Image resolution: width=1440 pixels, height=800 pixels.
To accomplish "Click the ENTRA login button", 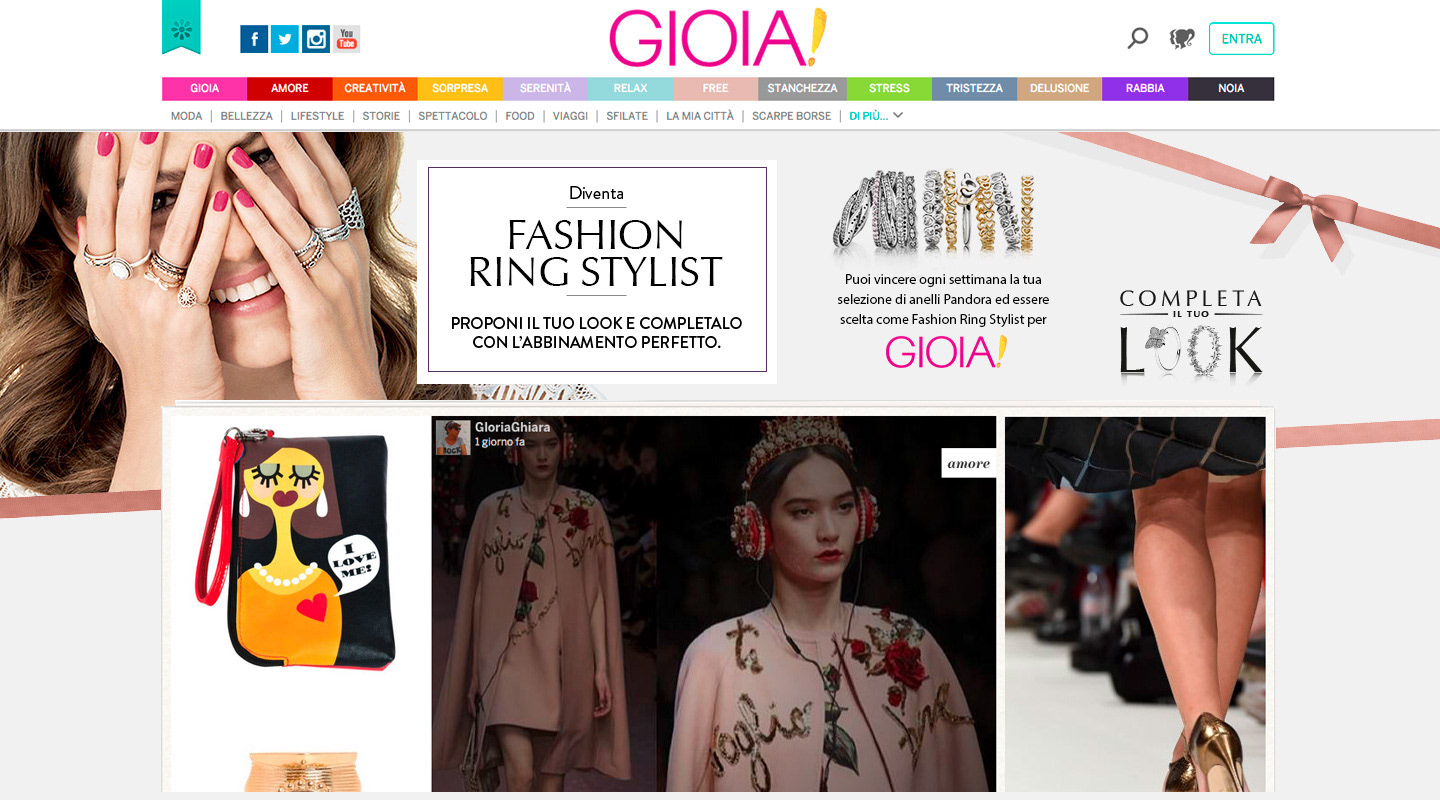I will [x=1241, y=39].
